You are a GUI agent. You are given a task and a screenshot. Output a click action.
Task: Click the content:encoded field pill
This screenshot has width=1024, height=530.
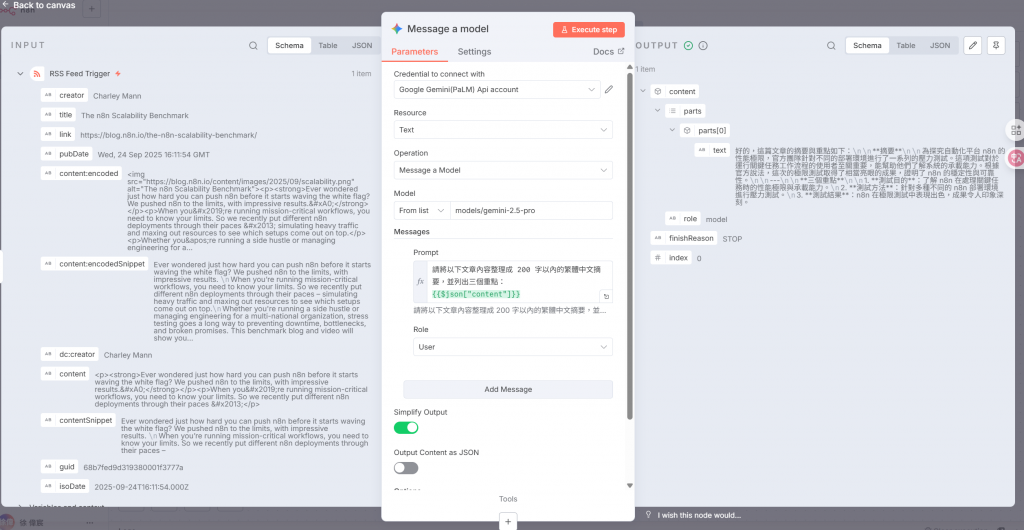click(82, 174)
